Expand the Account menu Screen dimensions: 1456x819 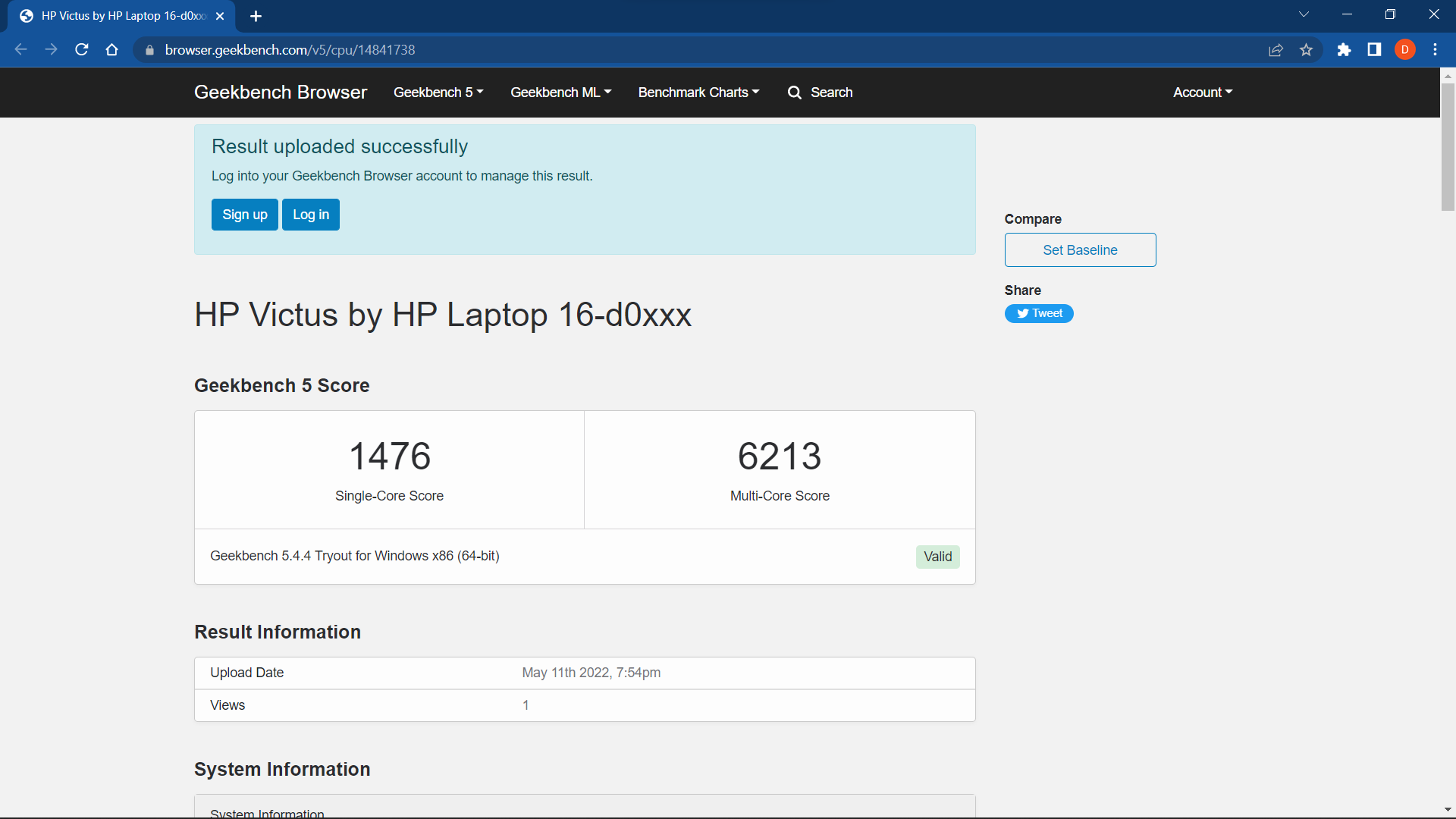[1203, 93]
